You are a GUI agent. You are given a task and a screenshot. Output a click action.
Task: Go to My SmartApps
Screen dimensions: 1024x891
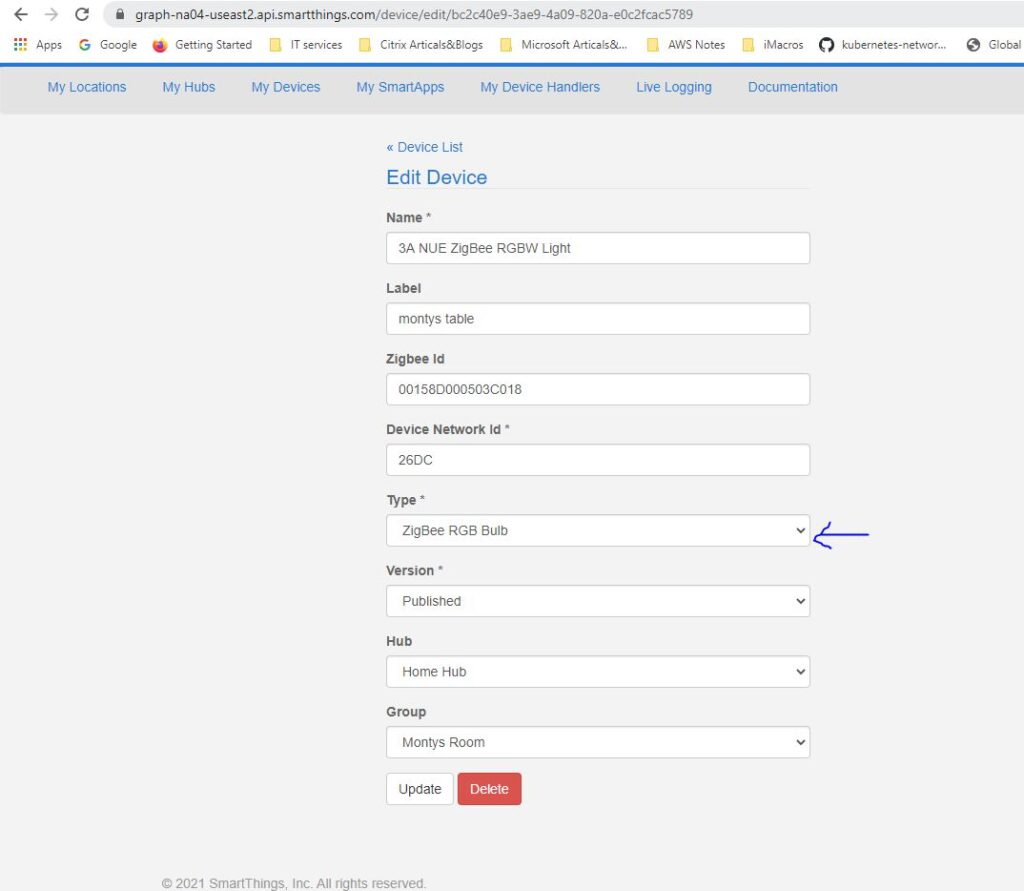point(400,87)
